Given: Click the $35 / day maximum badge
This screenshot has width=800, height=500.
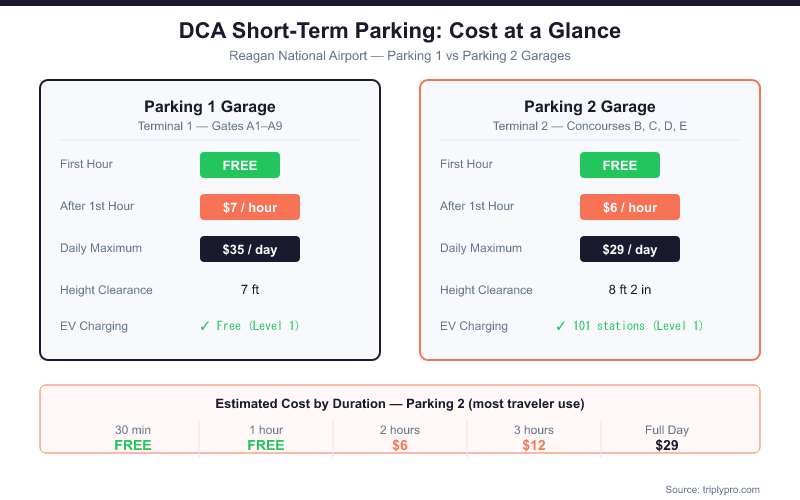Looking at the screenshot, I should click(x=250, y=249).
